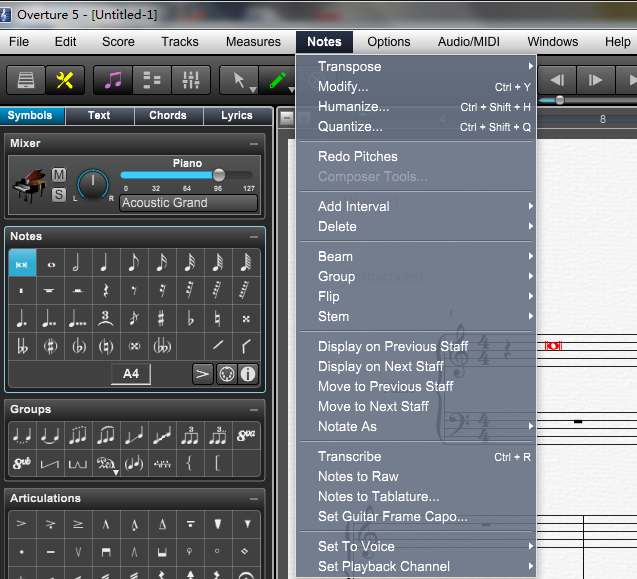
Task: Select the flat accidental symbol
Action: click(190, 318)
